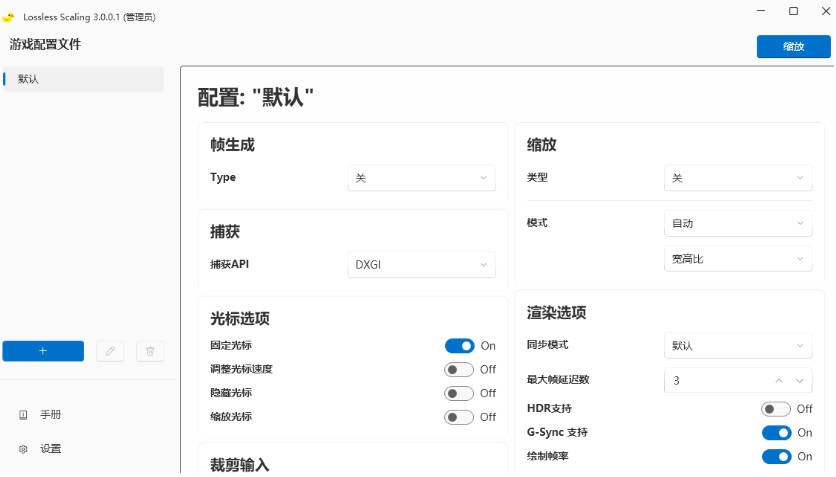Open the 帧生成 Type dropdown
The height and width of the screenshot is (477, 836).
tap(422, 178)
